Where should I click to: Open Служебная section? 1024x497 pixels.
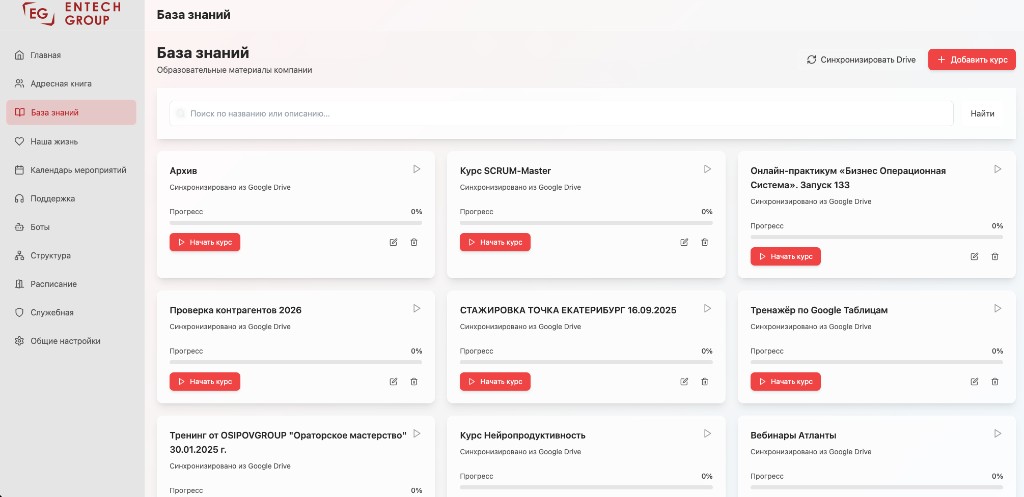pos(71,312)
